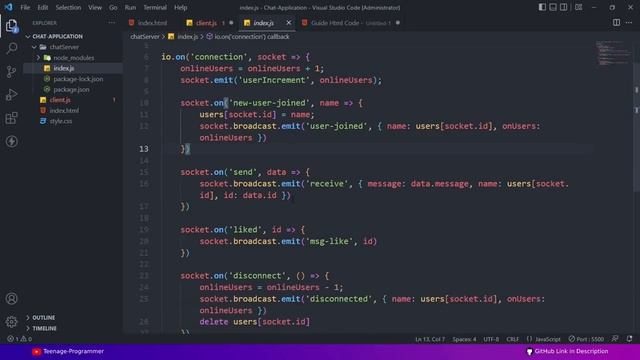Screen dimensions: 640x360
Task: Open the Manage gear icon
Action: [11, 322]
